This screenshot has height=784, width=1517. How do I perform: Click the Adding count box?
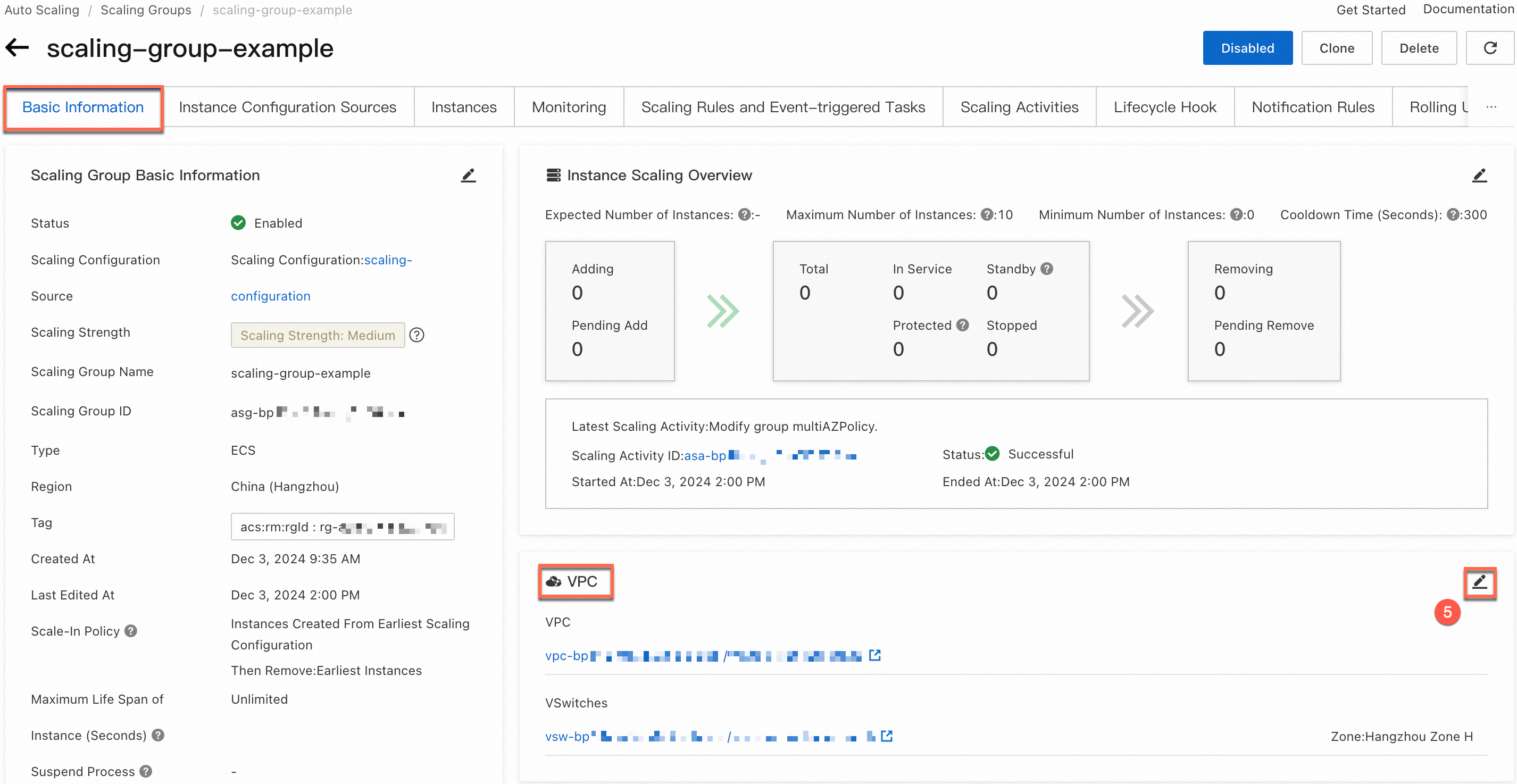(610, 311)
